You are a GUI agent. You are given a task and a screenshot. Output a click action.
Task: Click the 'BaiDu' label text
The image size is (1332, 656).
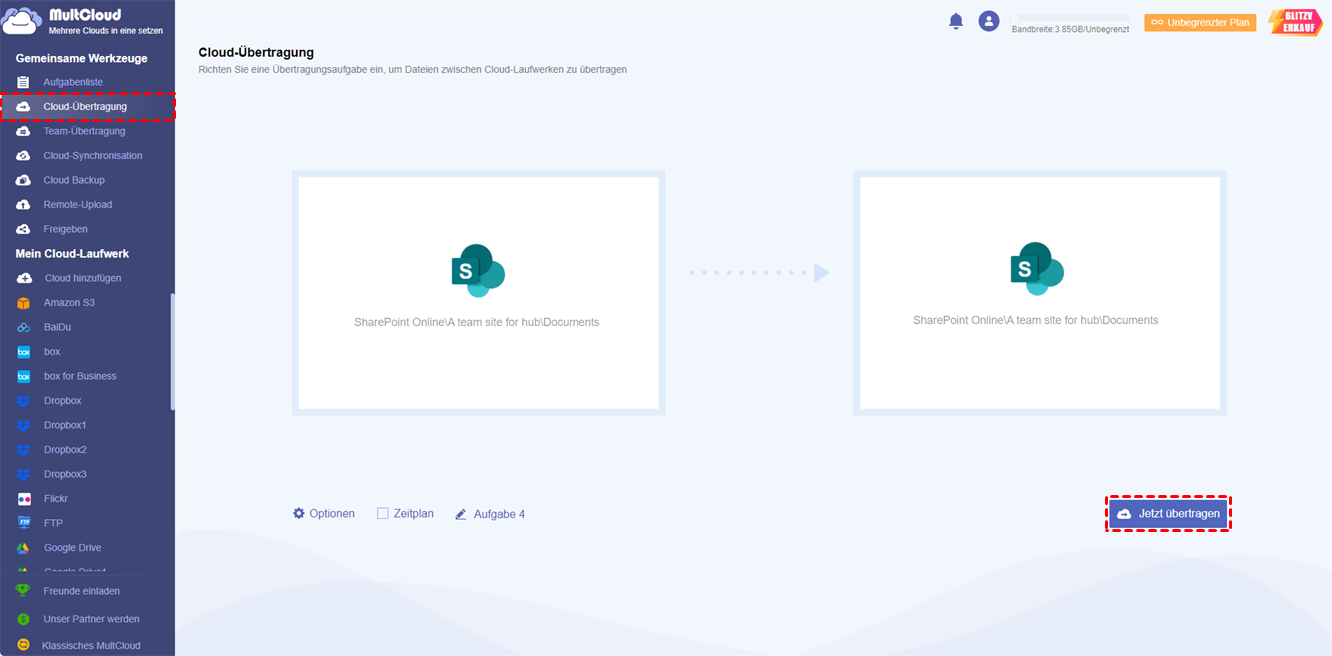[x=57, y=327]
